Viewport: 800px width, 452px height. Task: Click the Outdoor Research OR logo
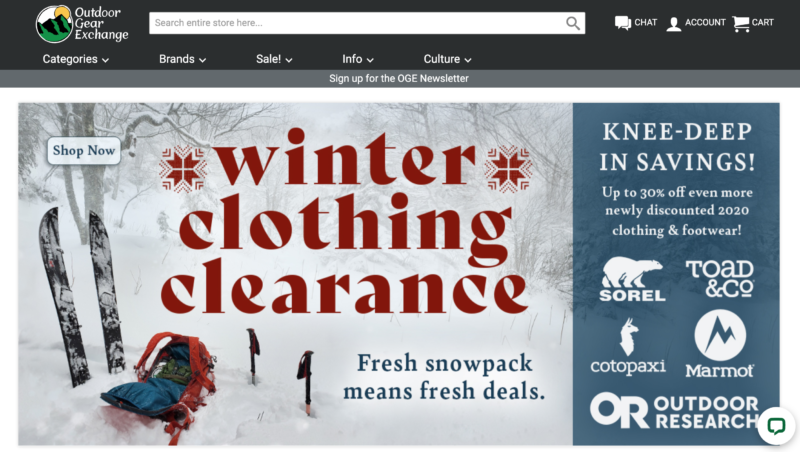click(x=674, y=411)
